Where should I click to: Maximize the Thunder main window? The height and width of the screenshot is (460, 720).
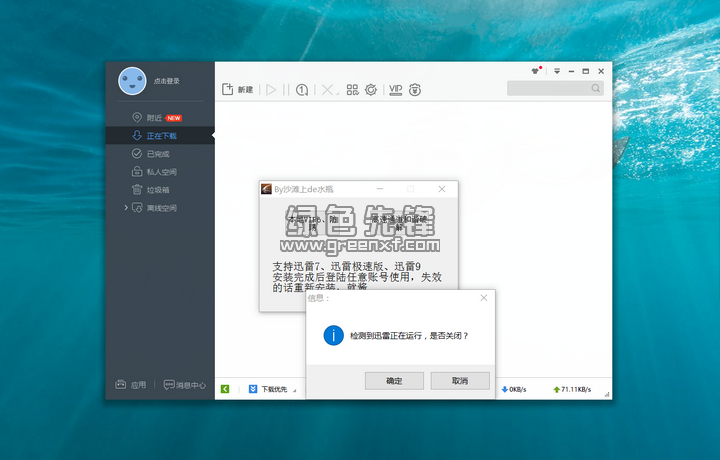(585, 71)
